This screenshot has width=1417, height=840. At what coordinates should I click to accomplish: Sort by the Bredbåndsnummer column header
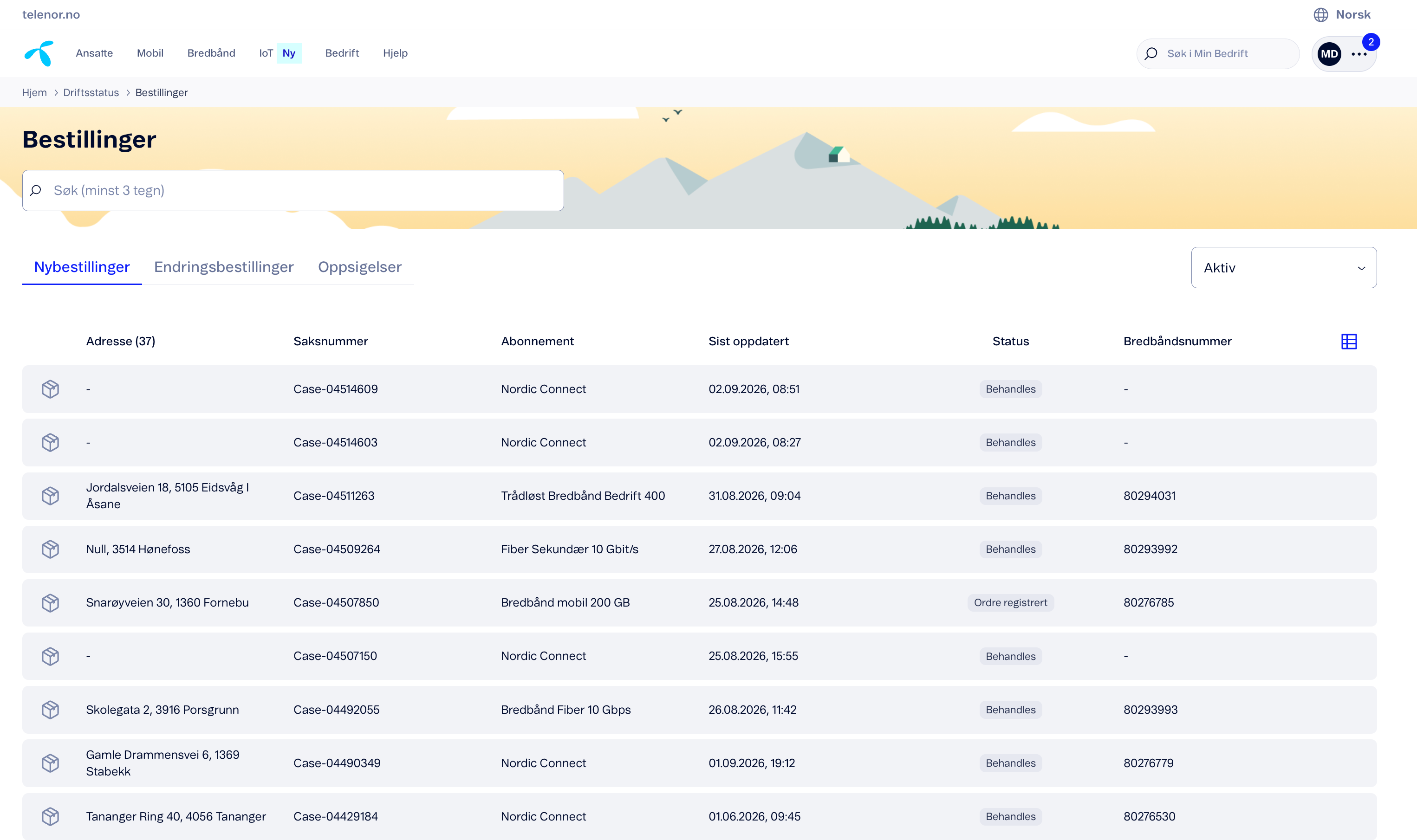(1177, 341)
